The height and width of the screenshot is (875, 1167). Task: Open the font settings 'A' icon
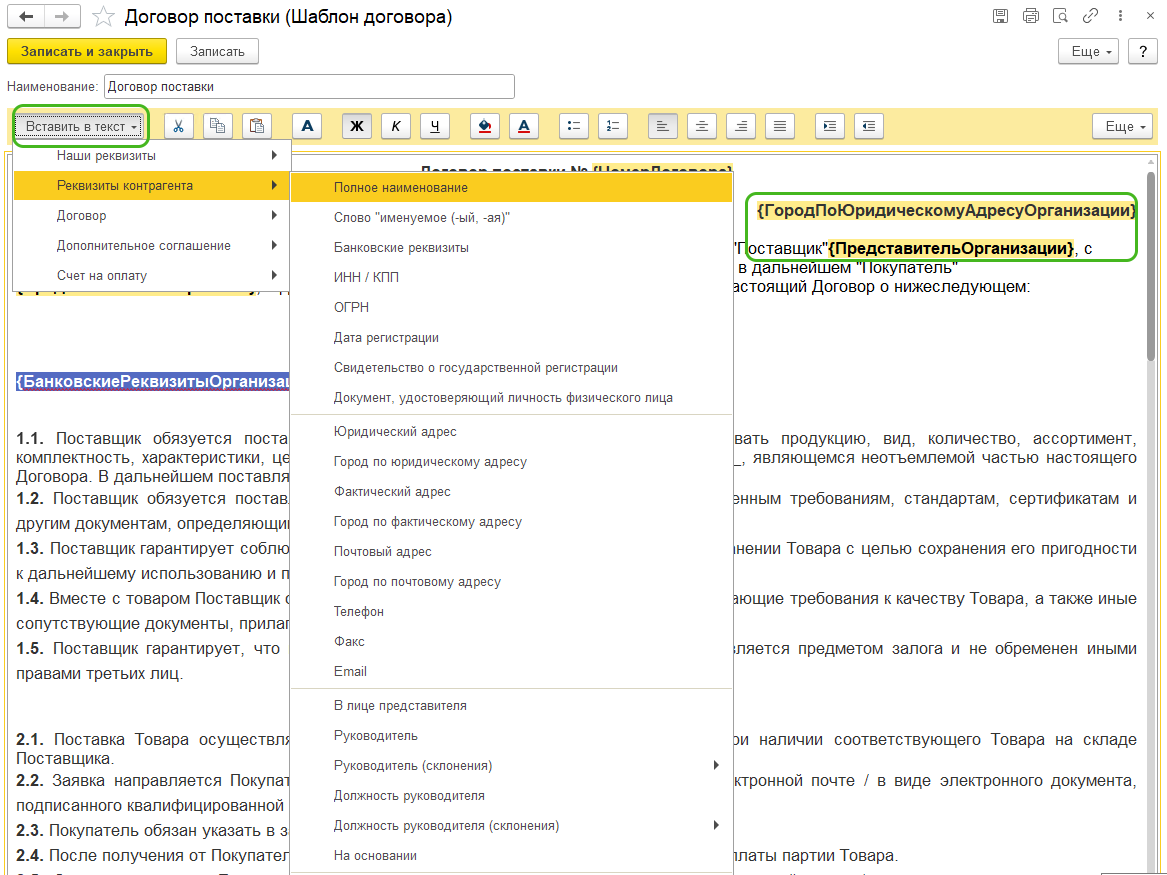[307, 126]
